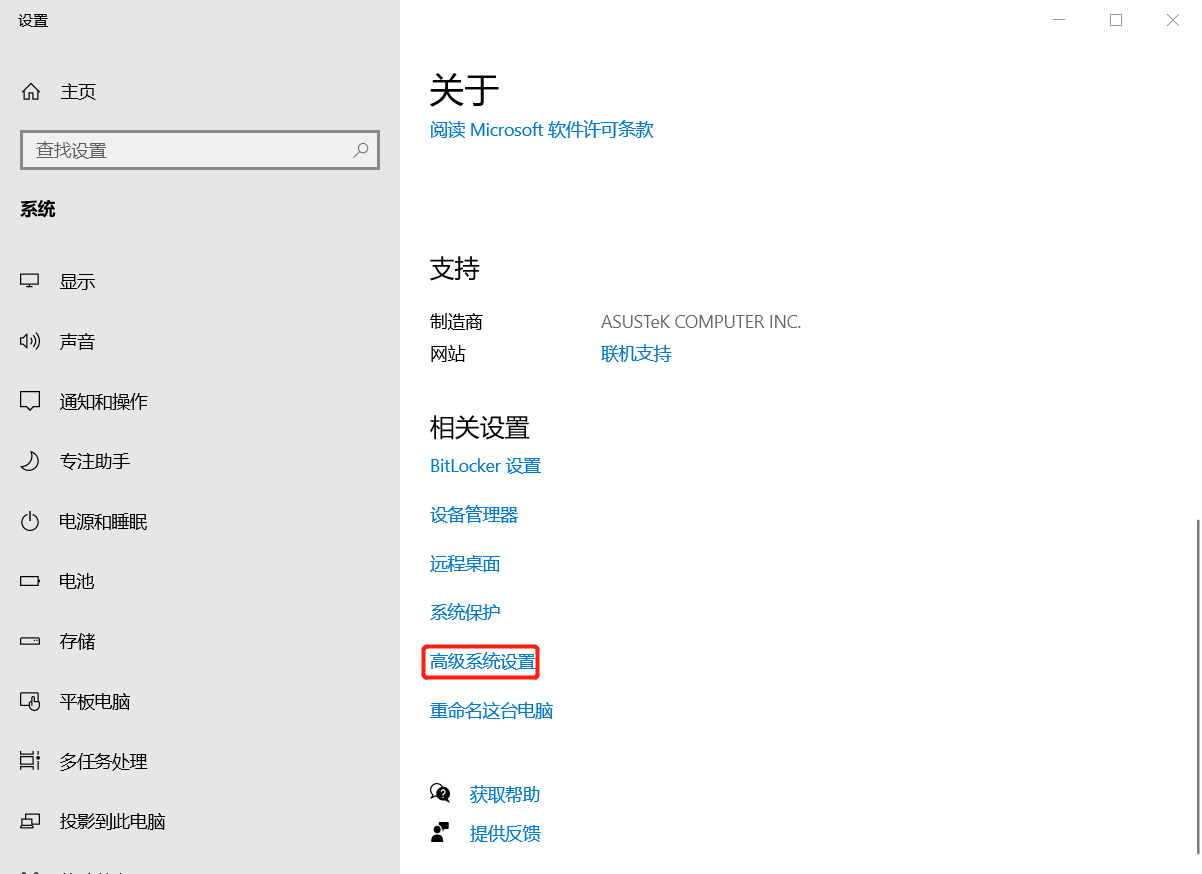Click the Give feedback person icon
Screen dimensions: 1202x874
click(440, 832)
